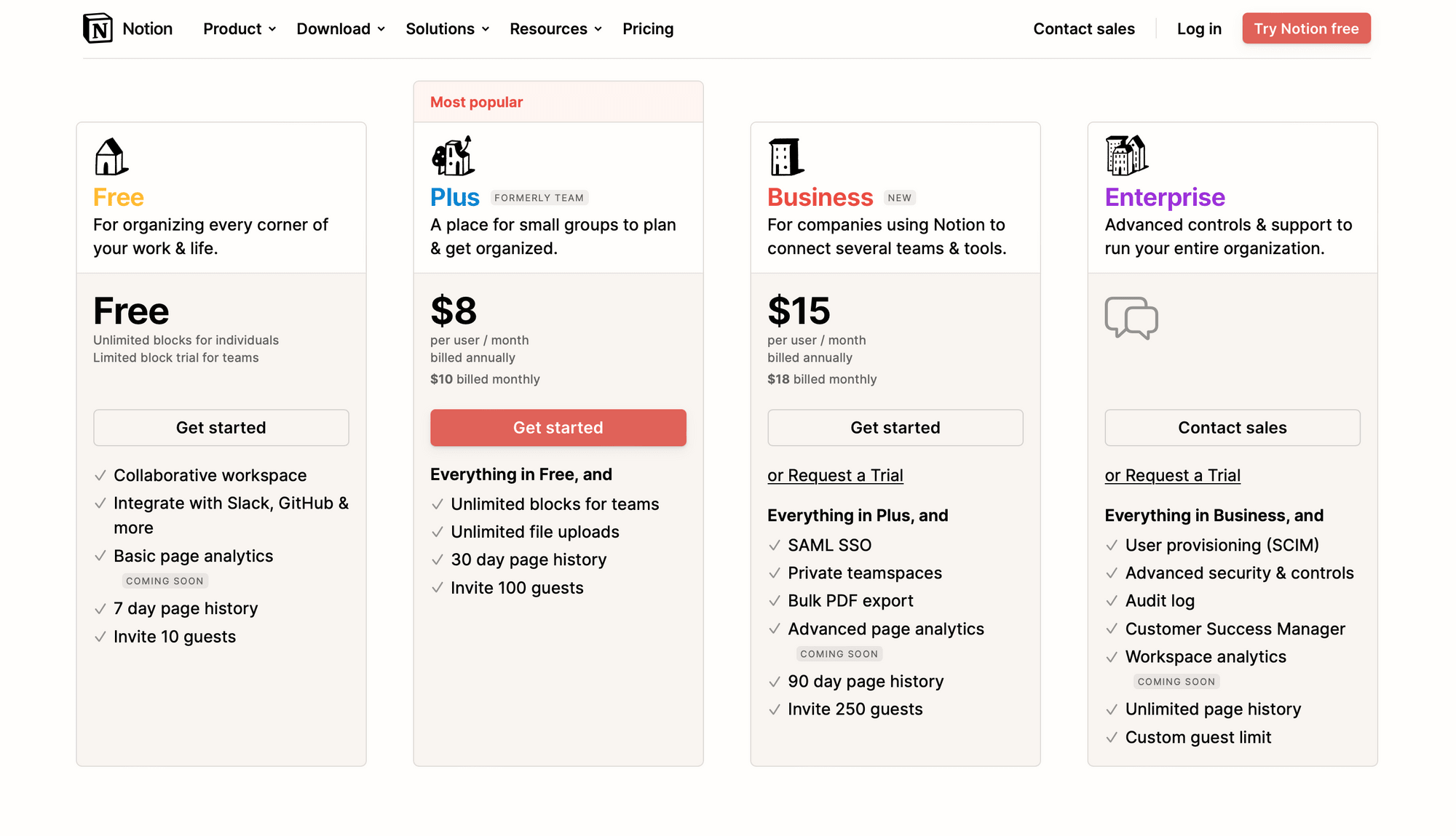1456x836 pixels.
Task: Go to the Pricing page
Action: (x=648, y=29)
